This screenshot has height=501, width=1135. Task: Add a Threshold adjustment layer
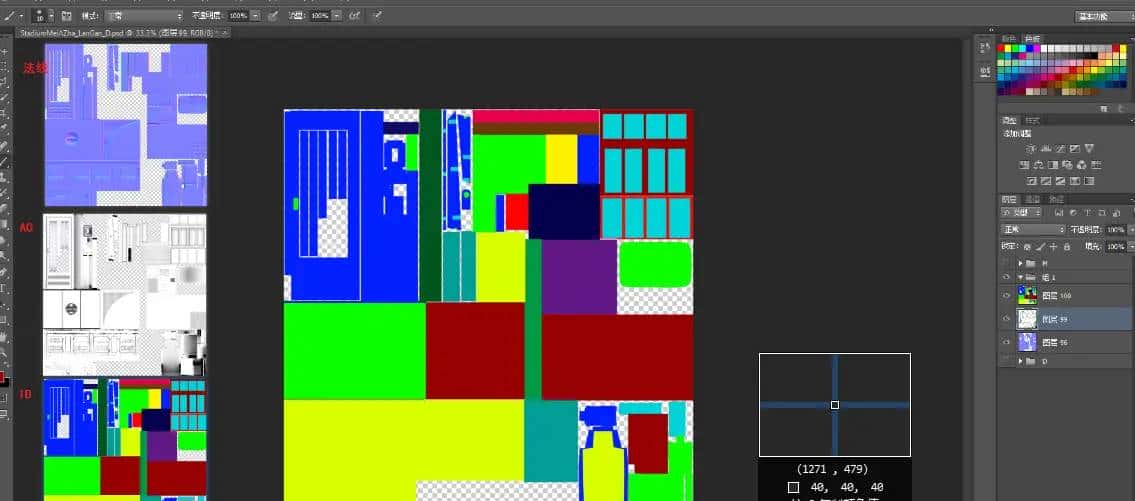pos(1060,181)
